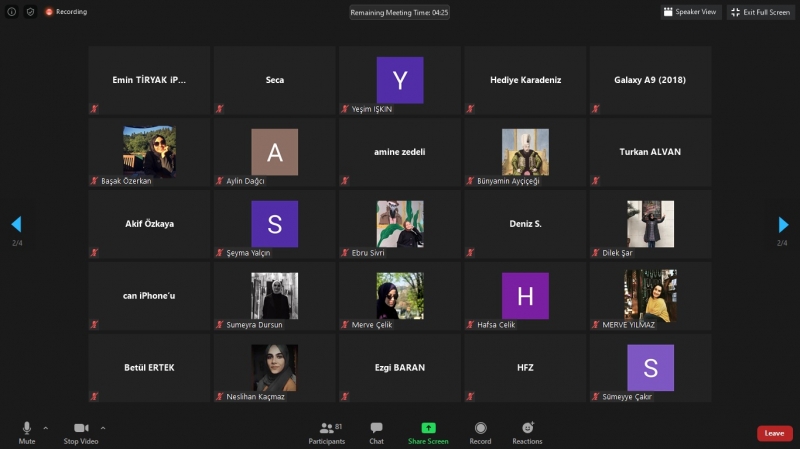Toggle the microphone Mute button
The height and width of the screenshot is (449, 800).
pyautogui.click(x=27, y=428)
